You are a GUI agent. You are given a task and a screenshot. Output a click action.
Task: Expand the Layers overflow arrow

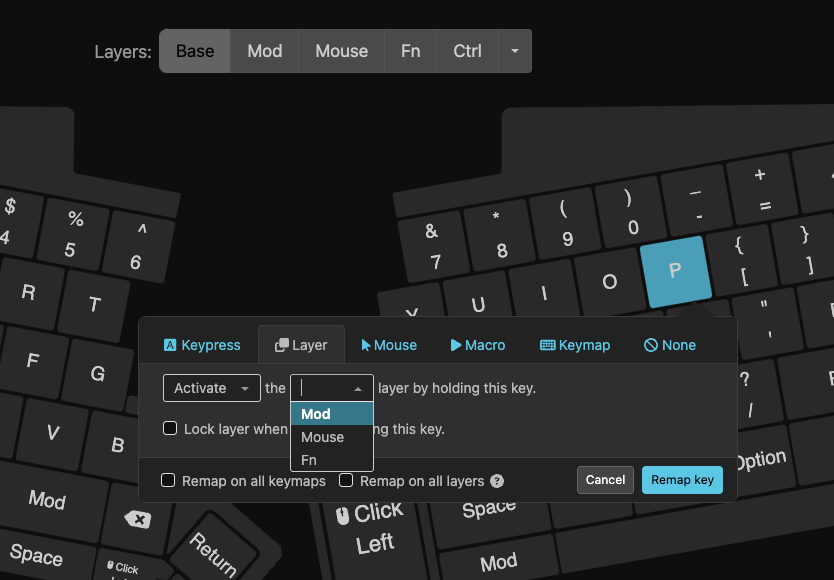(514, 51)
